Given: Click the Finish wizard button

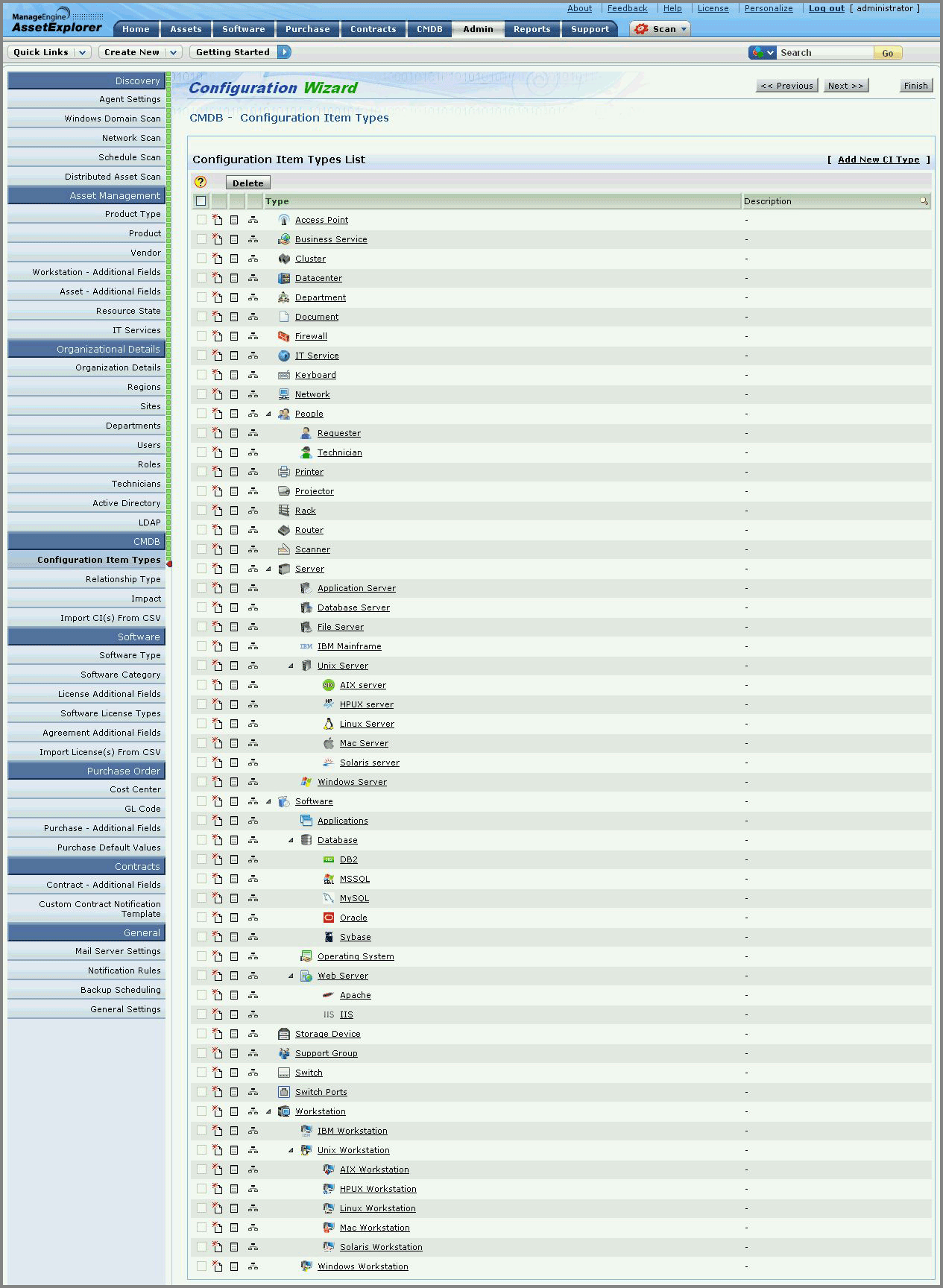Looking at the screenshot, I should tap(915, 86).
